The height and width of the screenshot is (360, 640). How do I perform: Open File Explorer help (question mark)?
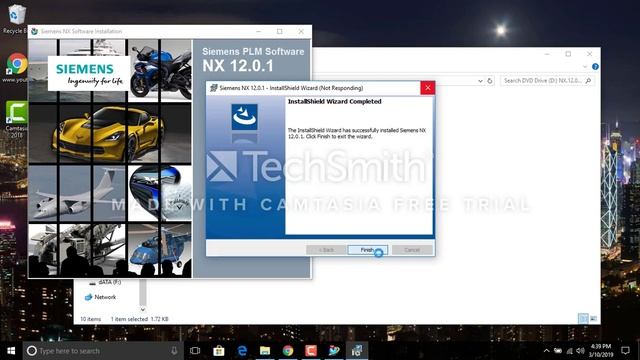[595, 67]
